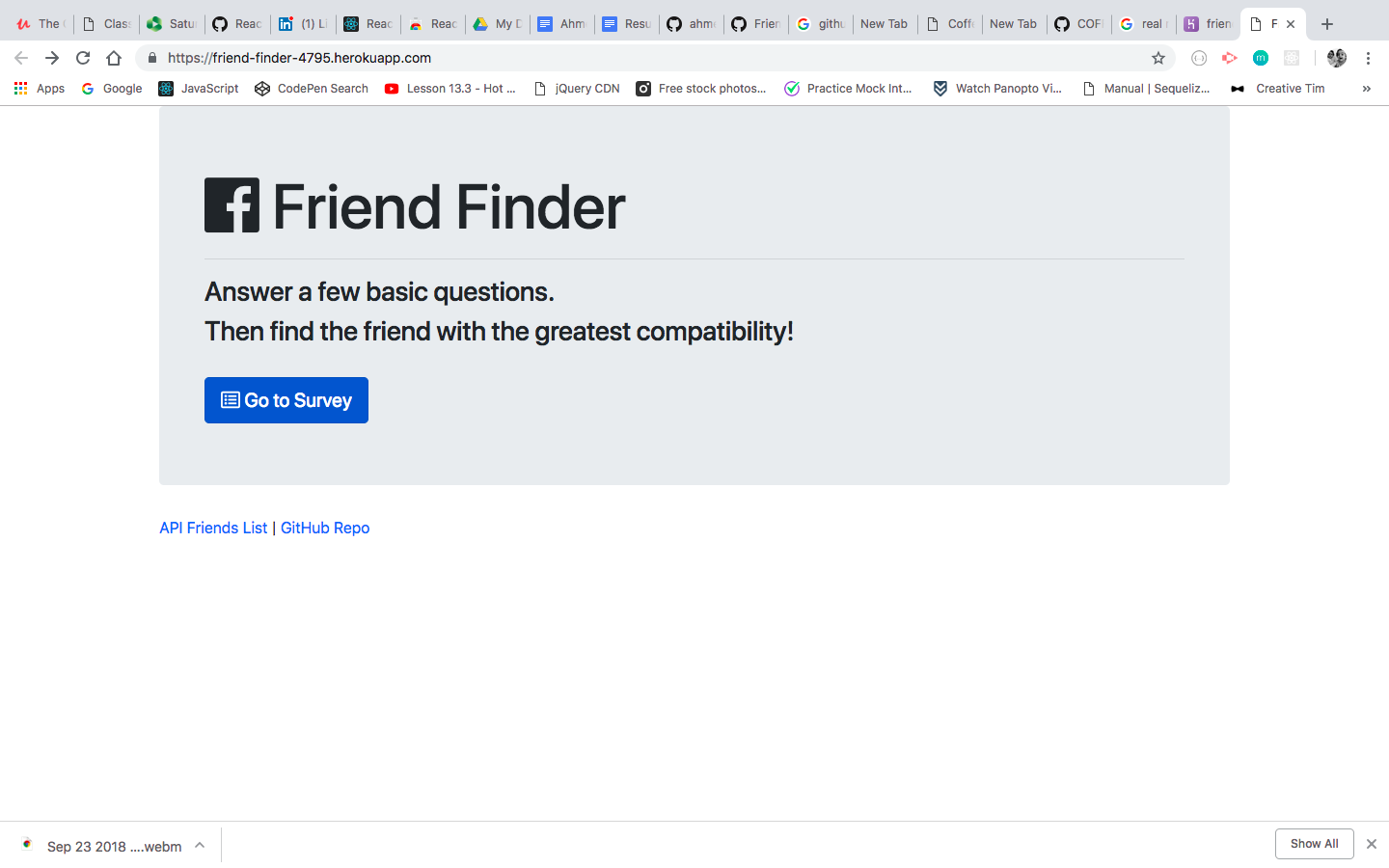Viewport: 1389px width, 868px height.
Task: Open the JavaScript bookmark
Action: tap(199, 89)
